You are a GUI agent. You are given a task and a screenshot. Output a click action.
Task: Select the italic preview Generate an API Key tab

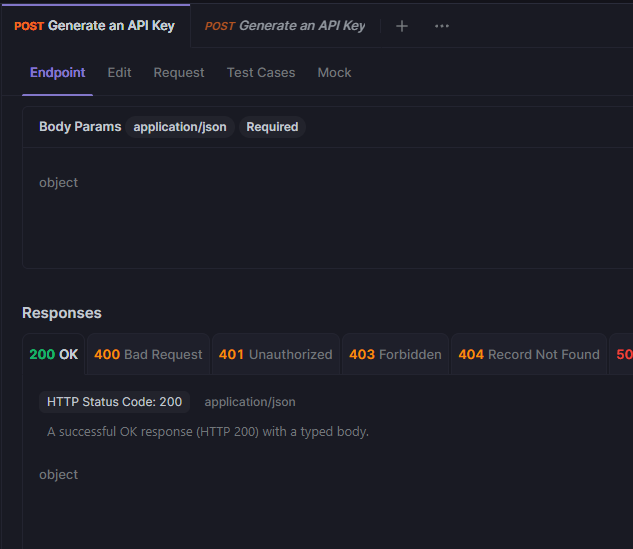pyautogui.click(x=285, y=26)
